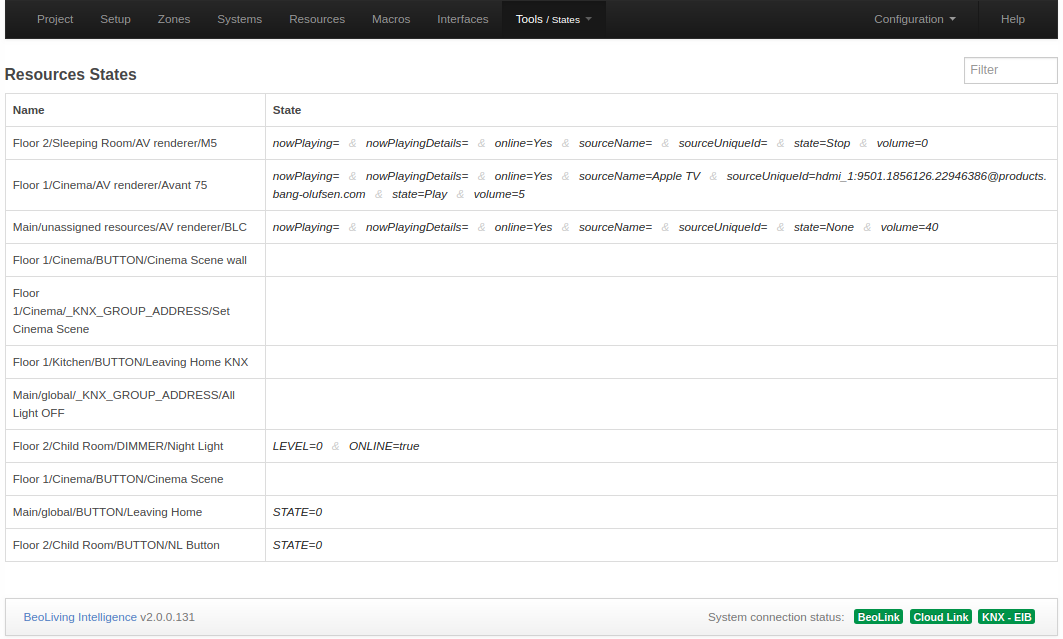This screenshot has width=1063, height=639.
Task: Click the volume=0 value for M5
Action: pos(902,143)
